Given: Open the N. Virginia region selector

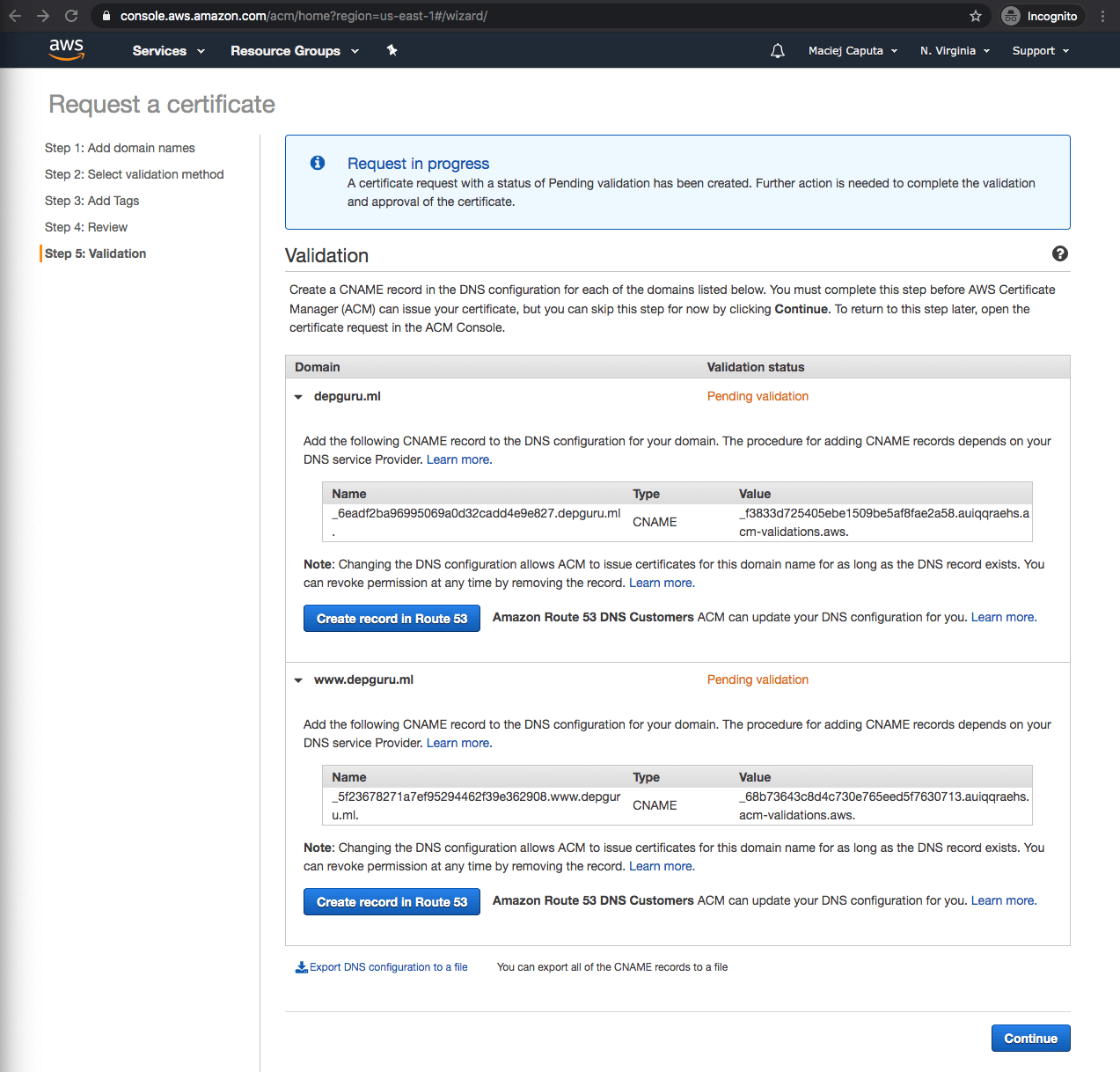Looking at the screenshot, I should coord(955,51).
